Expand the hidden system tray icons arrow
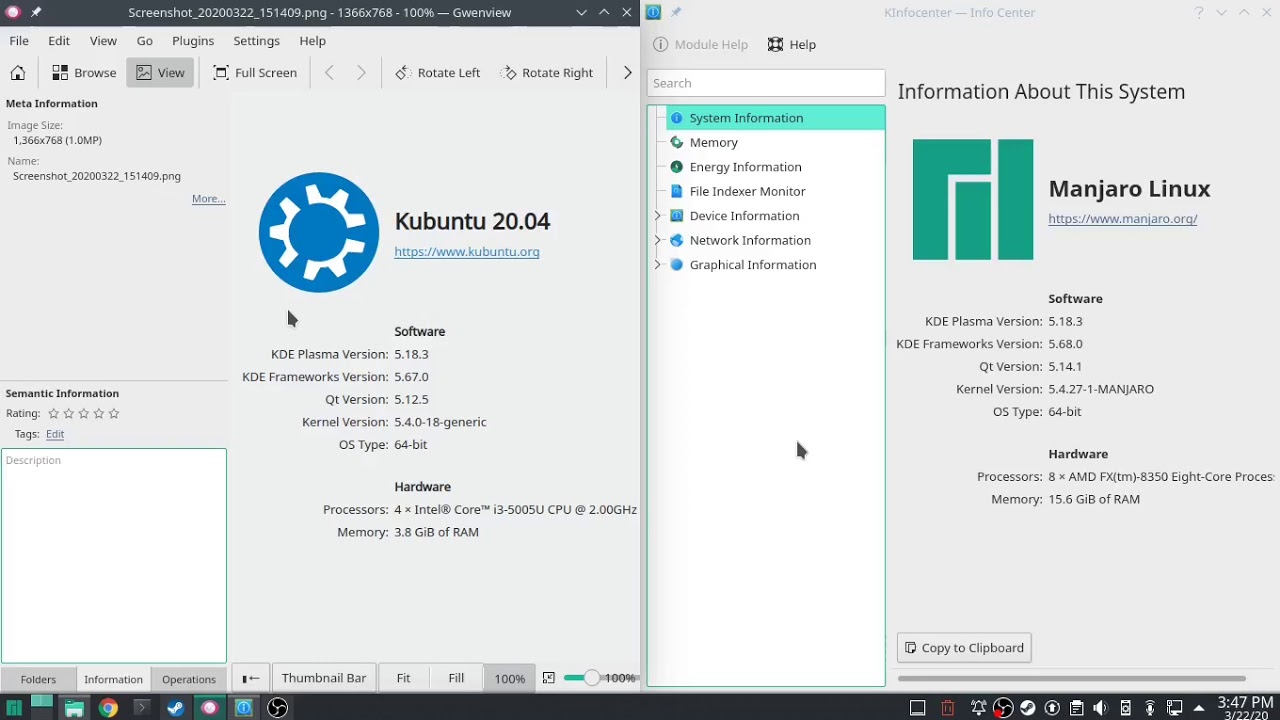The width and height of the screenshot is (1280, 720). point(1199,708)
